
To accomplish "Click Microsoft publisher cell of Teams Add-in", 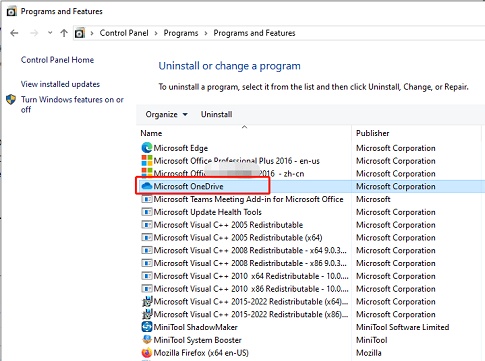I will [x=373, y=199].
